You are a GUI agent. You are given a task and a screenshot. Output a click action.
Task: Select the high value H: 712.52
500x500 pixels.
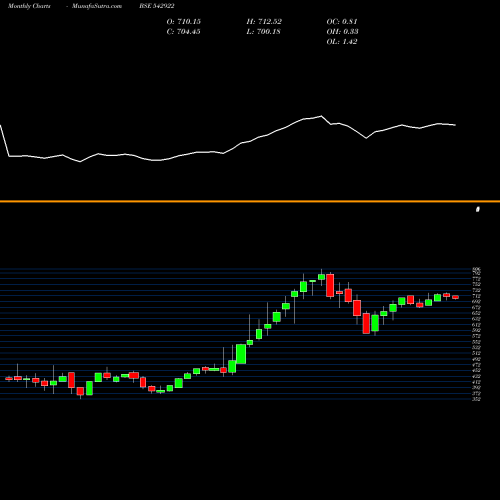pos(264,22)
